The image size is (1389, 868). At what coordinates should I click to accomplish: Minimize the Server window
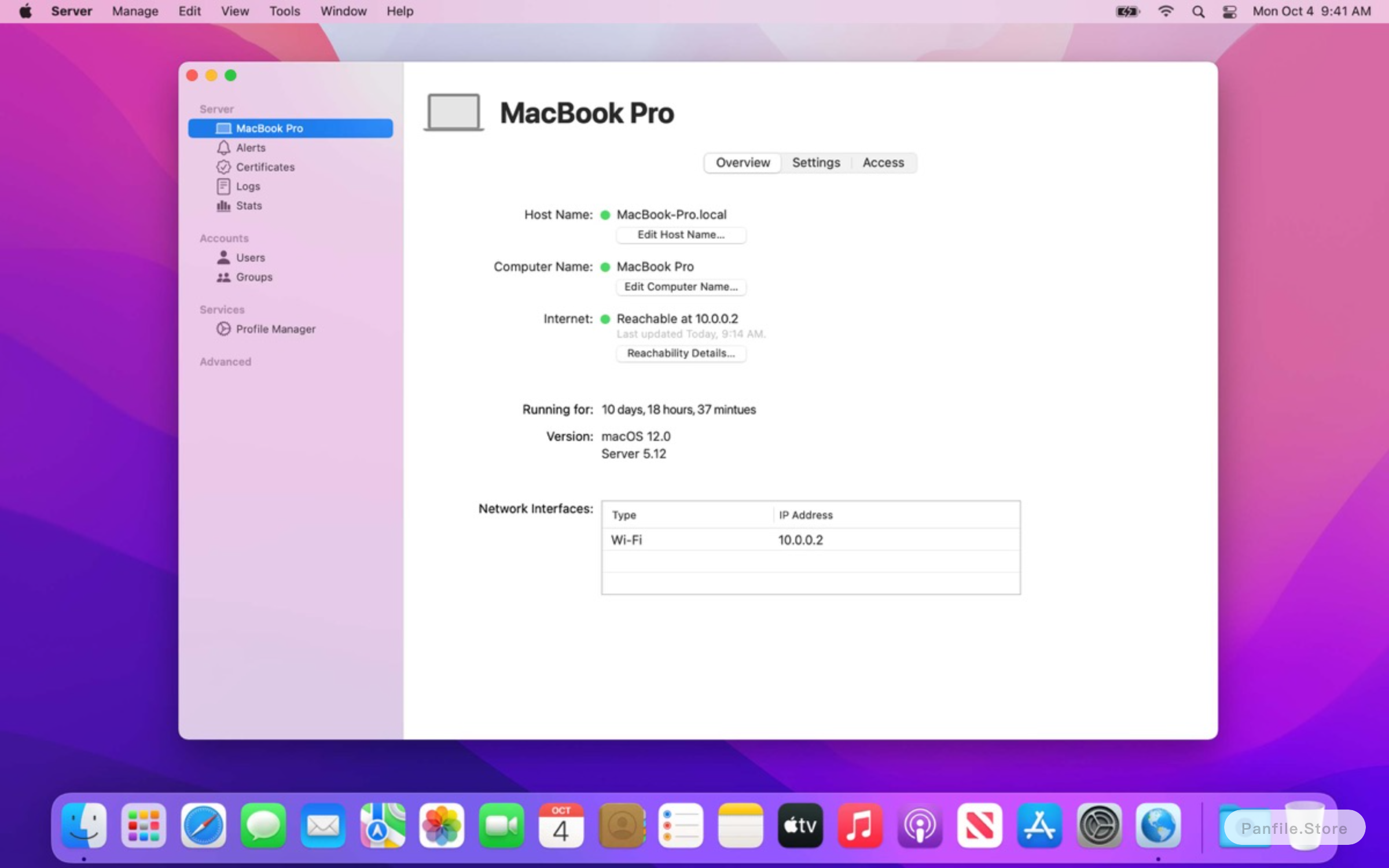pyautogui.click(x=211, y=75)
